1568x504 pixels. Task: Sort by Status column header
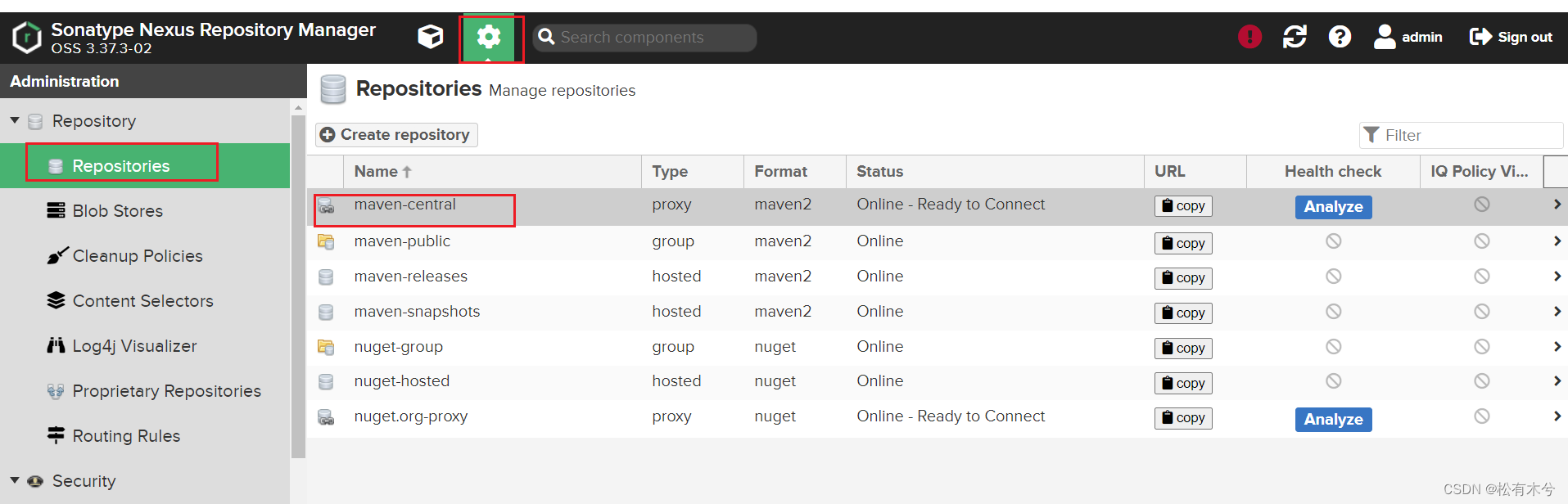click(x=995, y=172)
